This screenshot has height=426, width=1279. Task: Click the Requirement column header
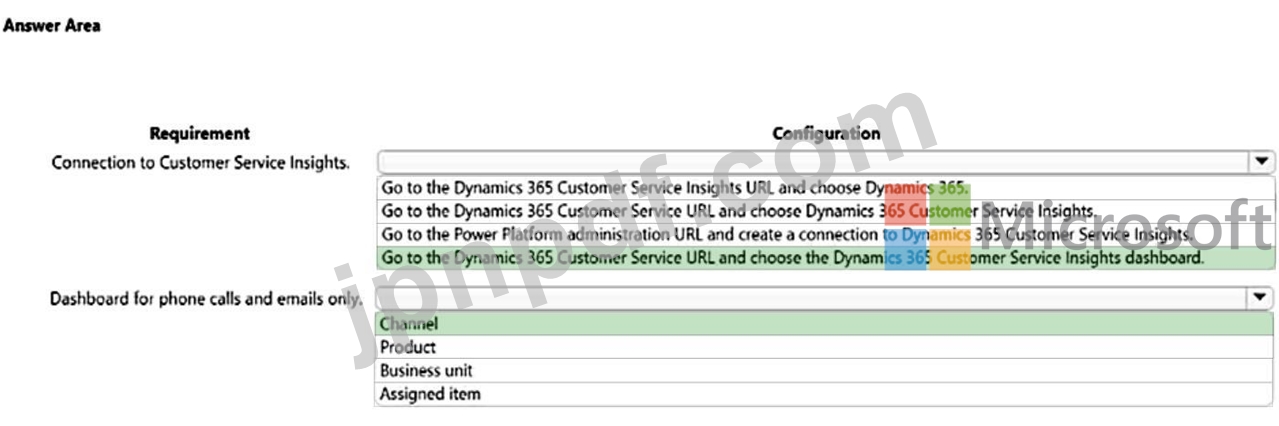199,133
